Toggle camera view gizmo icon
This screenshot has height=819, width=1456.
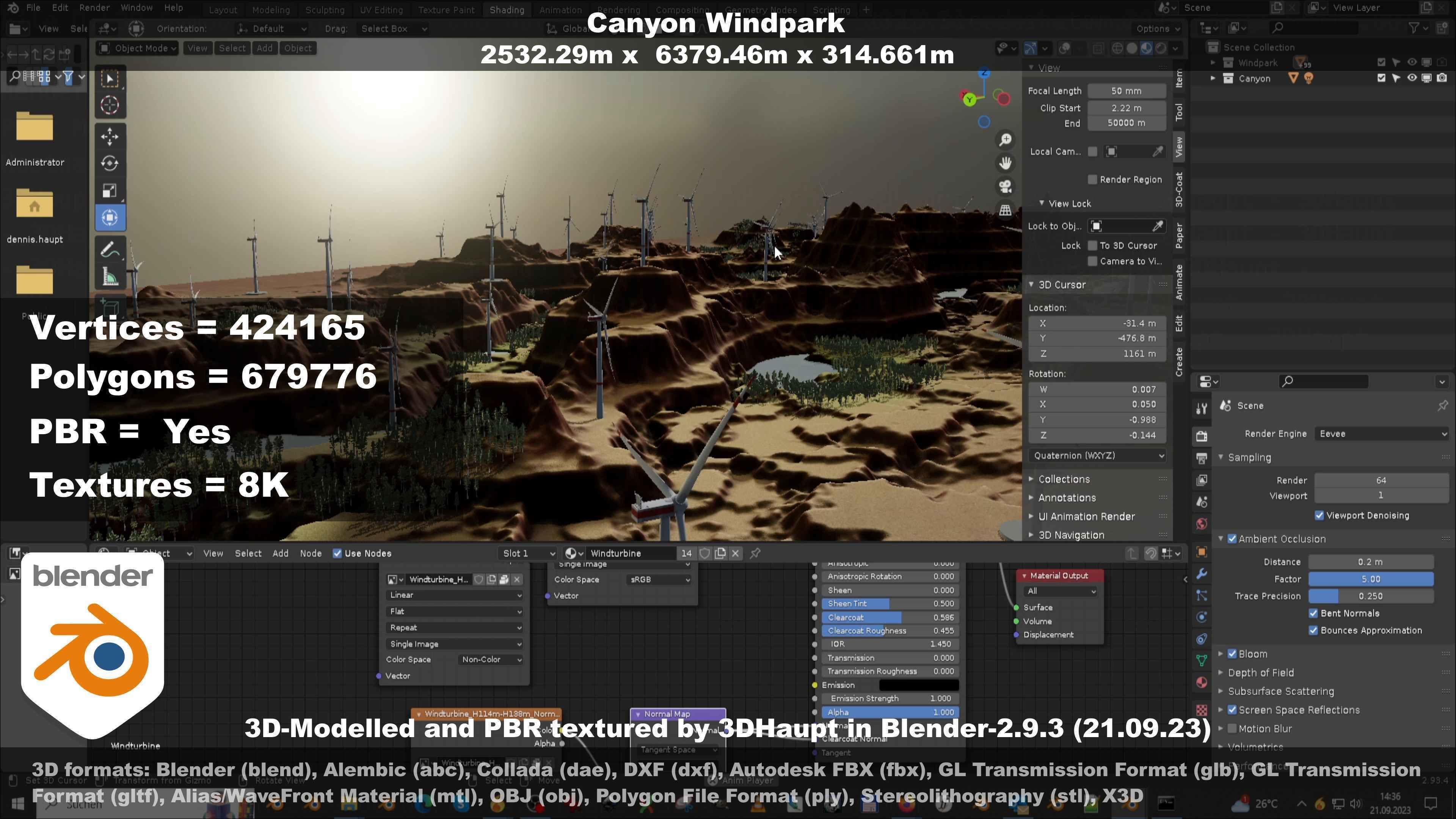[1005, 187]
